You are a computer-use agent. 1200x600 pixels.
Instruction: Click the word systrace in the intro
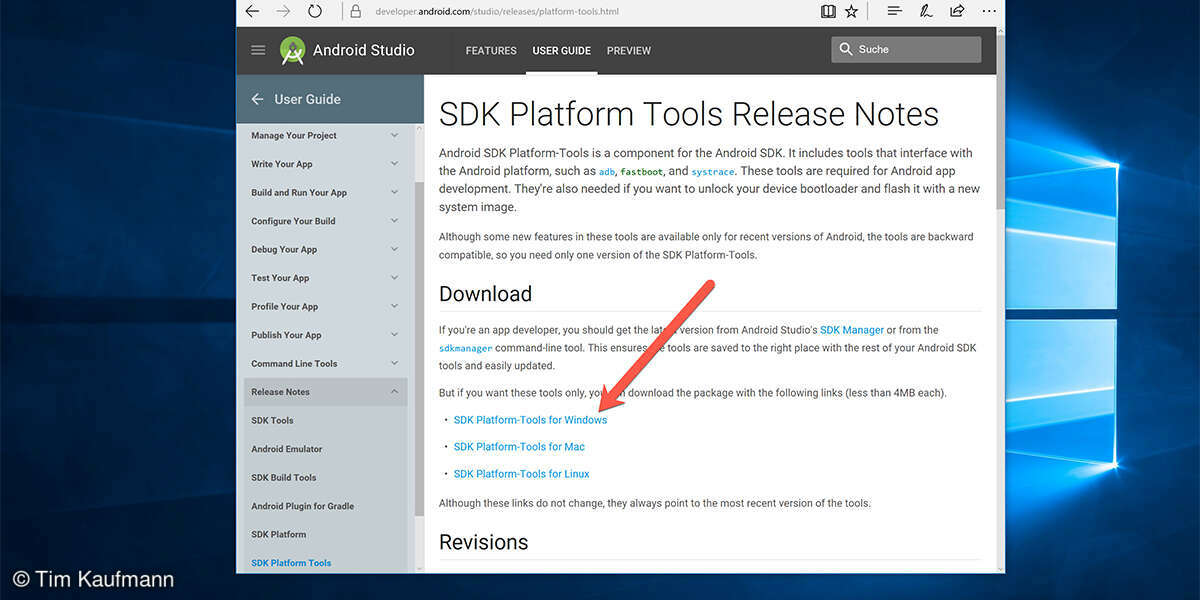click(x=712, y=172)
